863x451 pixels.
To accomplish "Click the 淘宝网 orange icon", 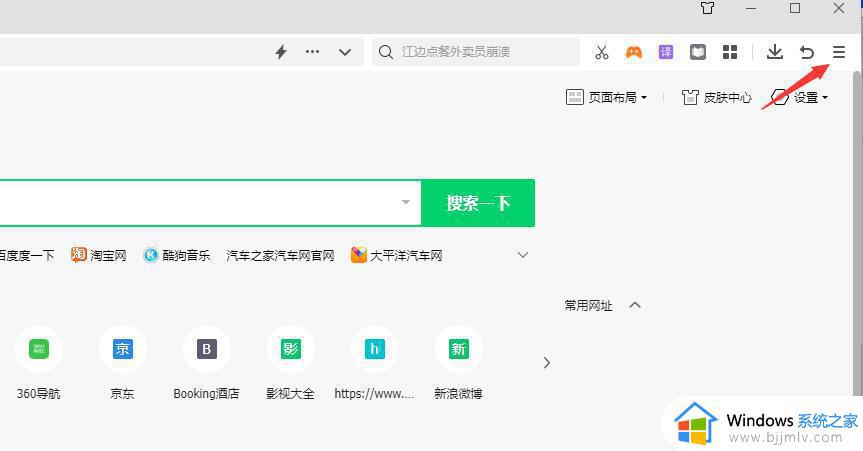I will click(x=79, y=254).
